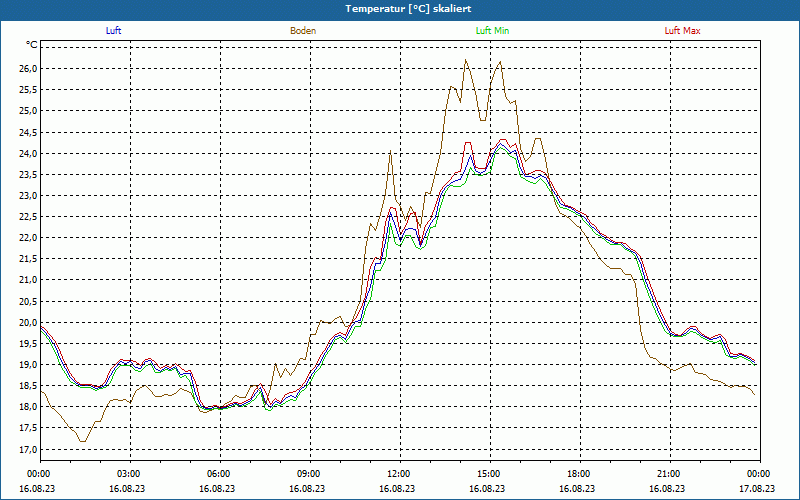Click the date label under 21:00
The height and width of the screenshot is (500, 800).
coord(667,488)
